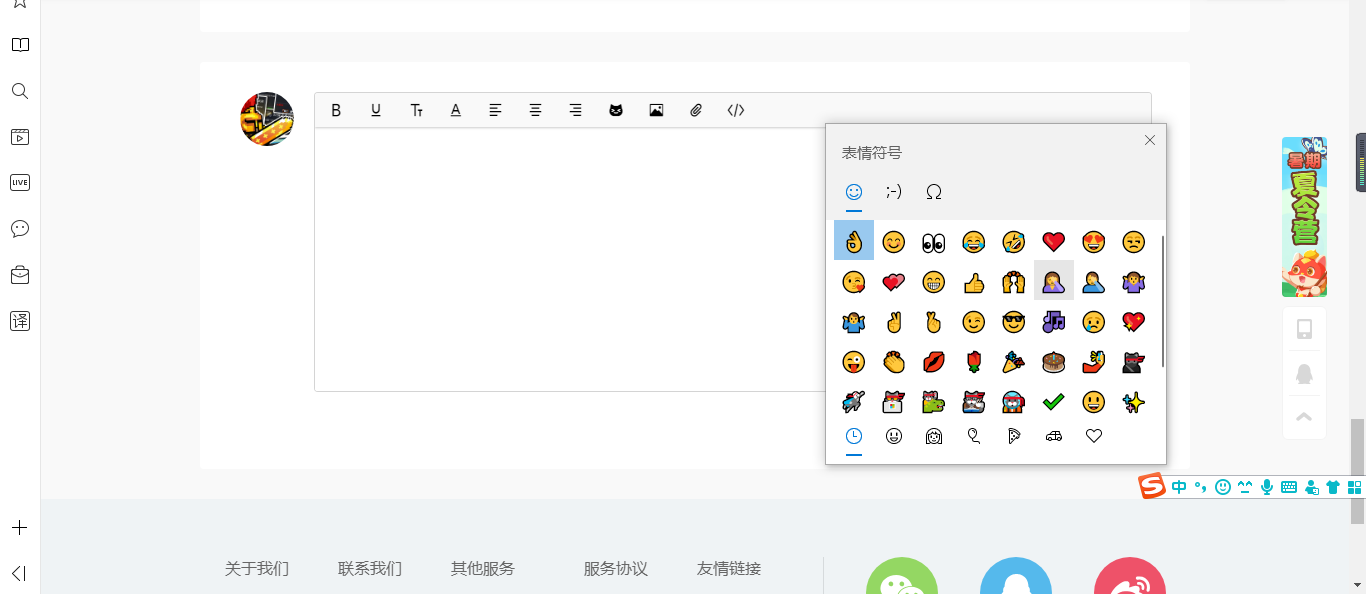The height and width of the screenshot is (594, 1366).
Task: Insert the red heart emoji
Action: coord(1054,241)
